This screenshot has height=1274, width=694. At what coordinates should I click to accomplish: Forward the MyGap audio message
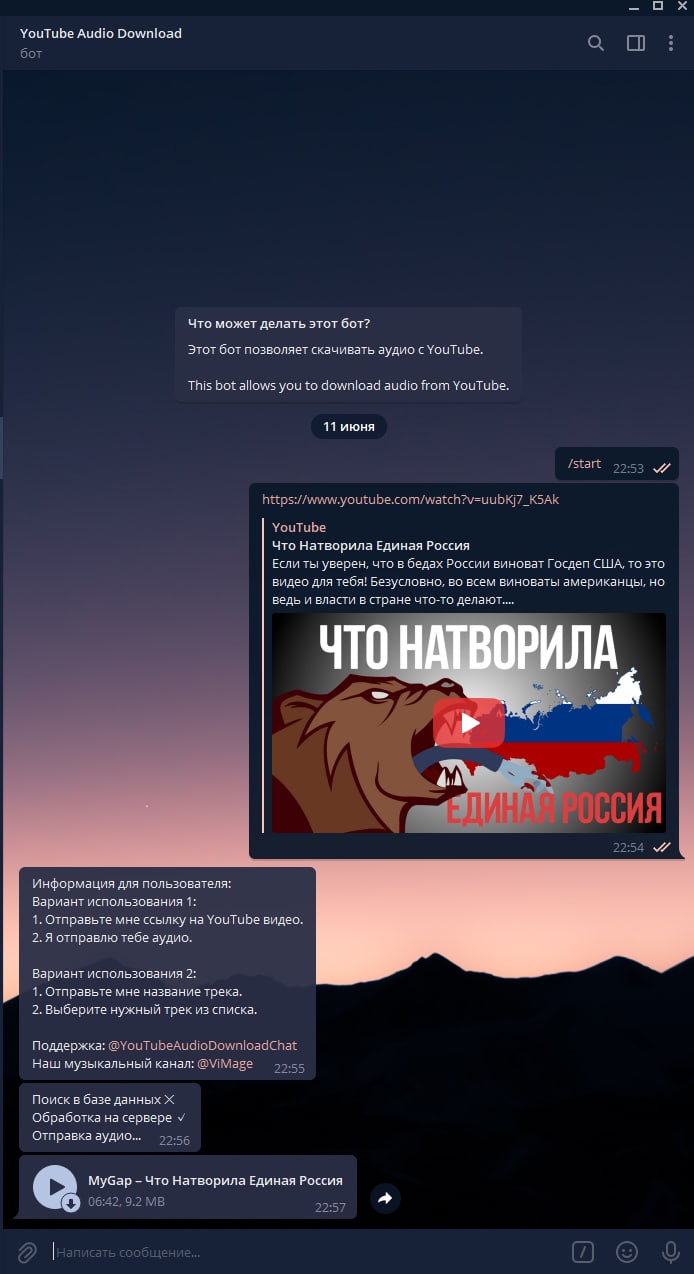click(x=386, y=1199)
